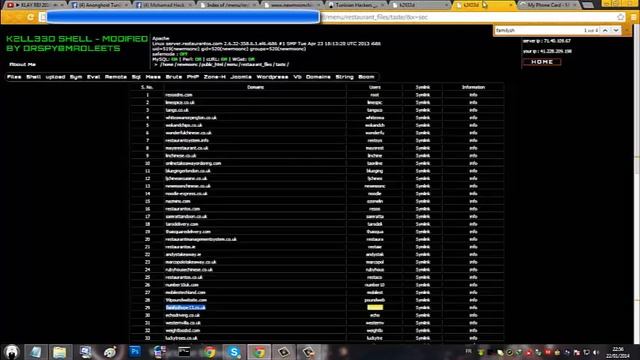The width and height of the screenshot is (640, 360).
Task: Open the Files menu item
Action: [14, 77]
